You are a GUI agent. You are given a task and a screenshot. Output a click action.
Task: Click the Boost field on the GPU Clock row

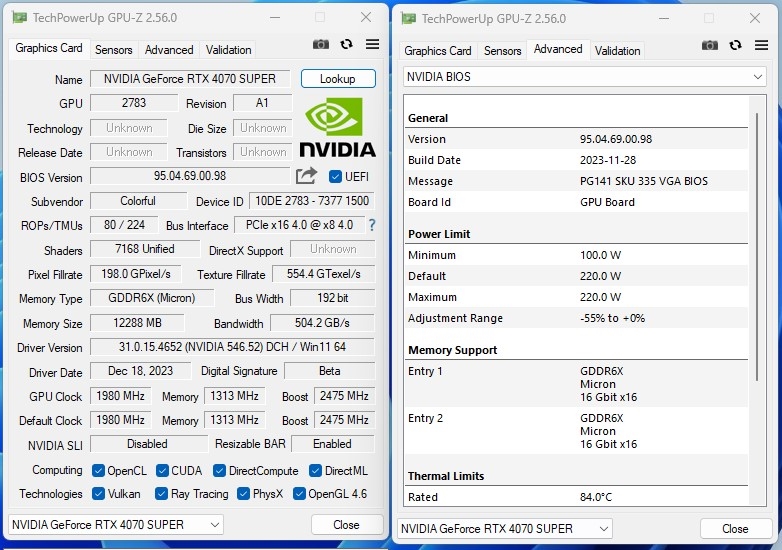pyautogui.click(x=344, y=396)
